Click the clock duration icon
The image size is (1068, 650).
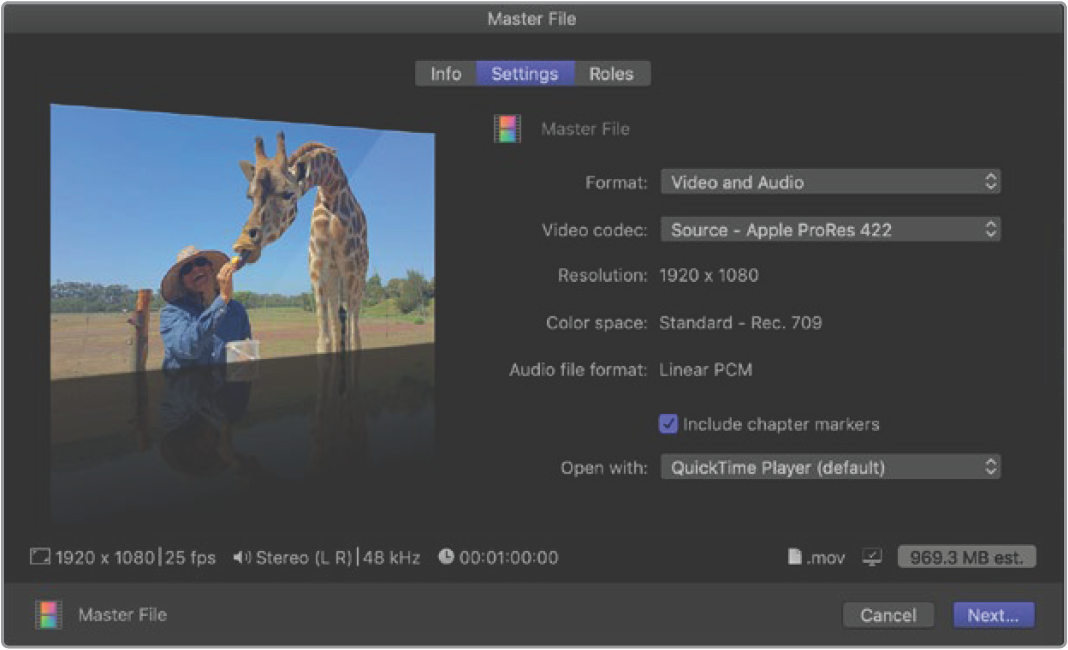(x=446, y=557)
